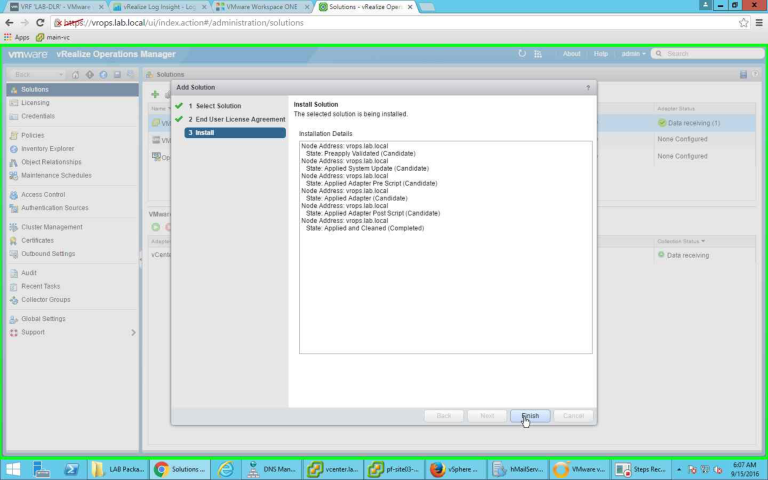
Task: Click the Content icon in navigation toolbar
Action: tap(117, 74)
